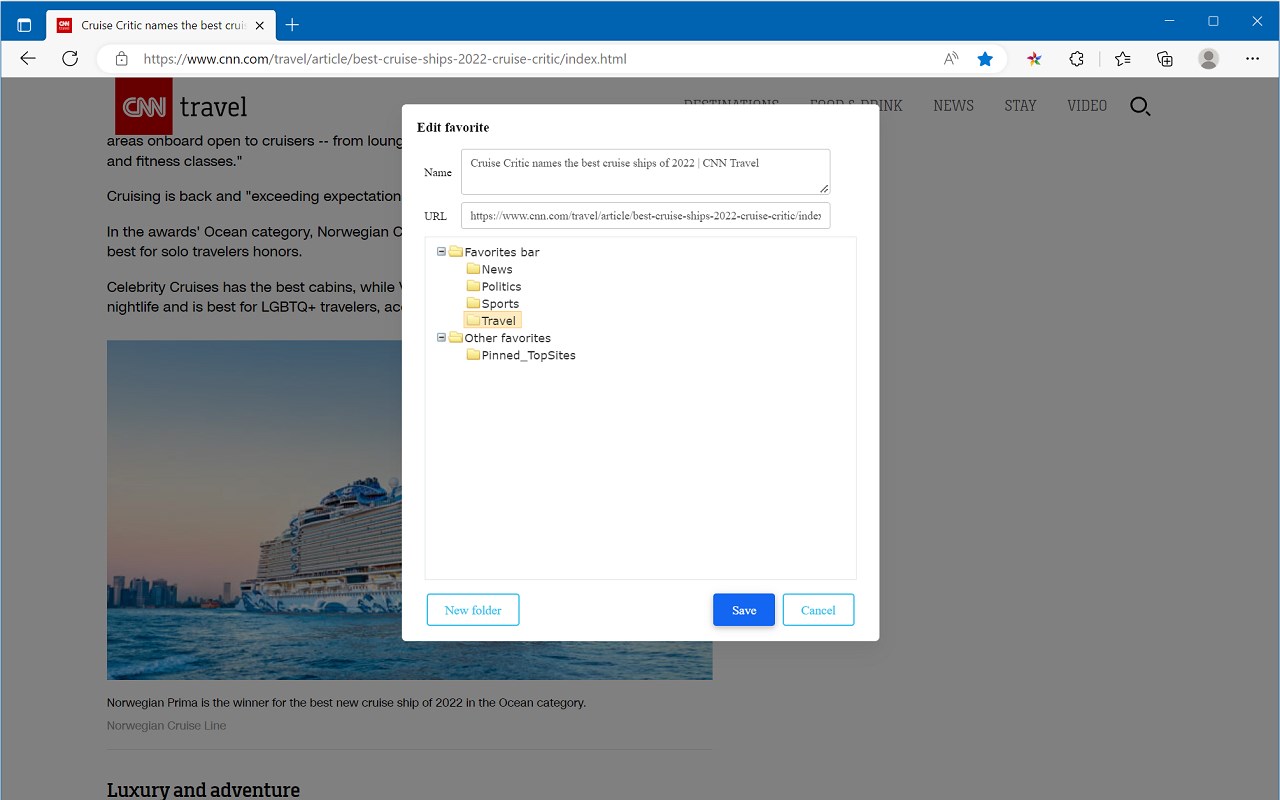Screen dimensions: 1280x800
Task: Select the Favorites bar folder
Action: [x=494, y=252]
